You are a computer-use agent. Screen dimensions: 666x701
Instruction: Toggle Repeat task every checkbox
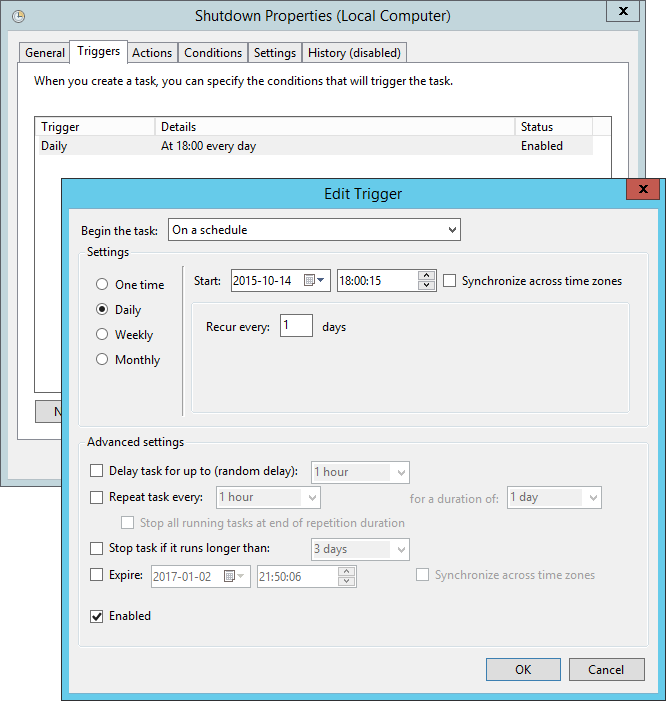pyautogui.click(x=97, y=497)
